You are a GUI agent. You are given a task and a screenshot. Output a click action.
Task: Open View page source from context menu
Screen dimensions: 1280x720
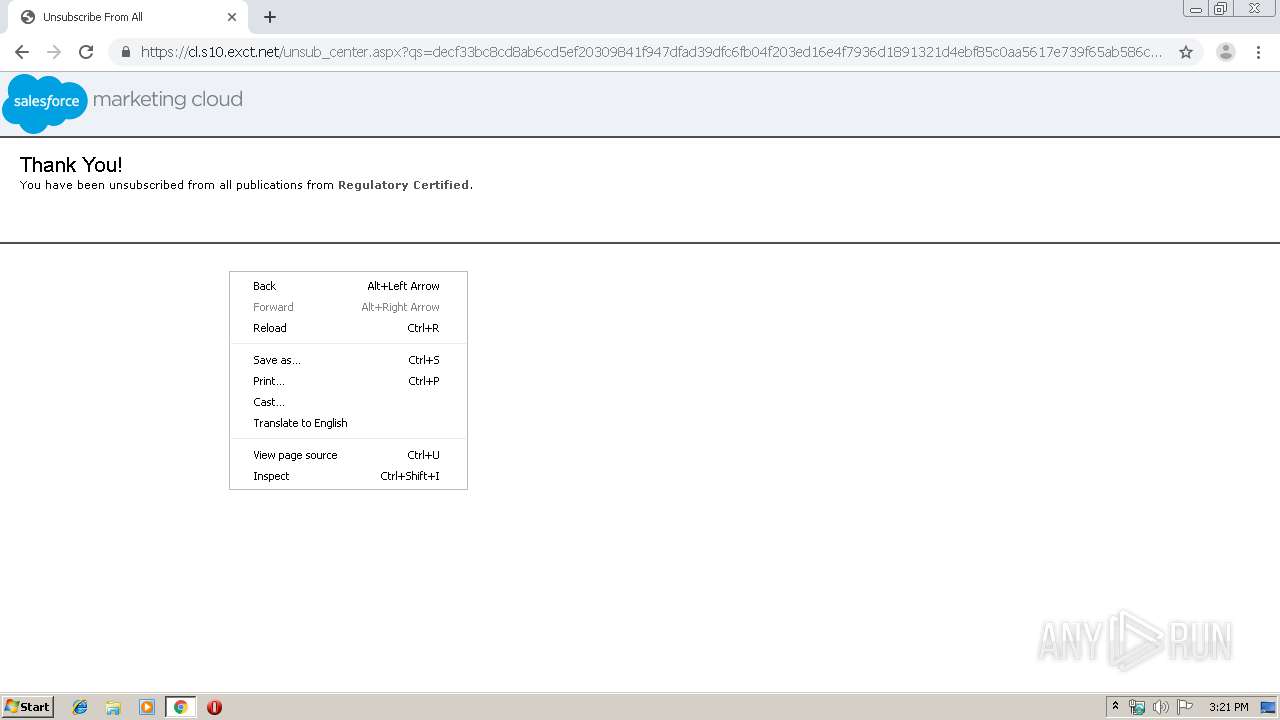point(348,455)
